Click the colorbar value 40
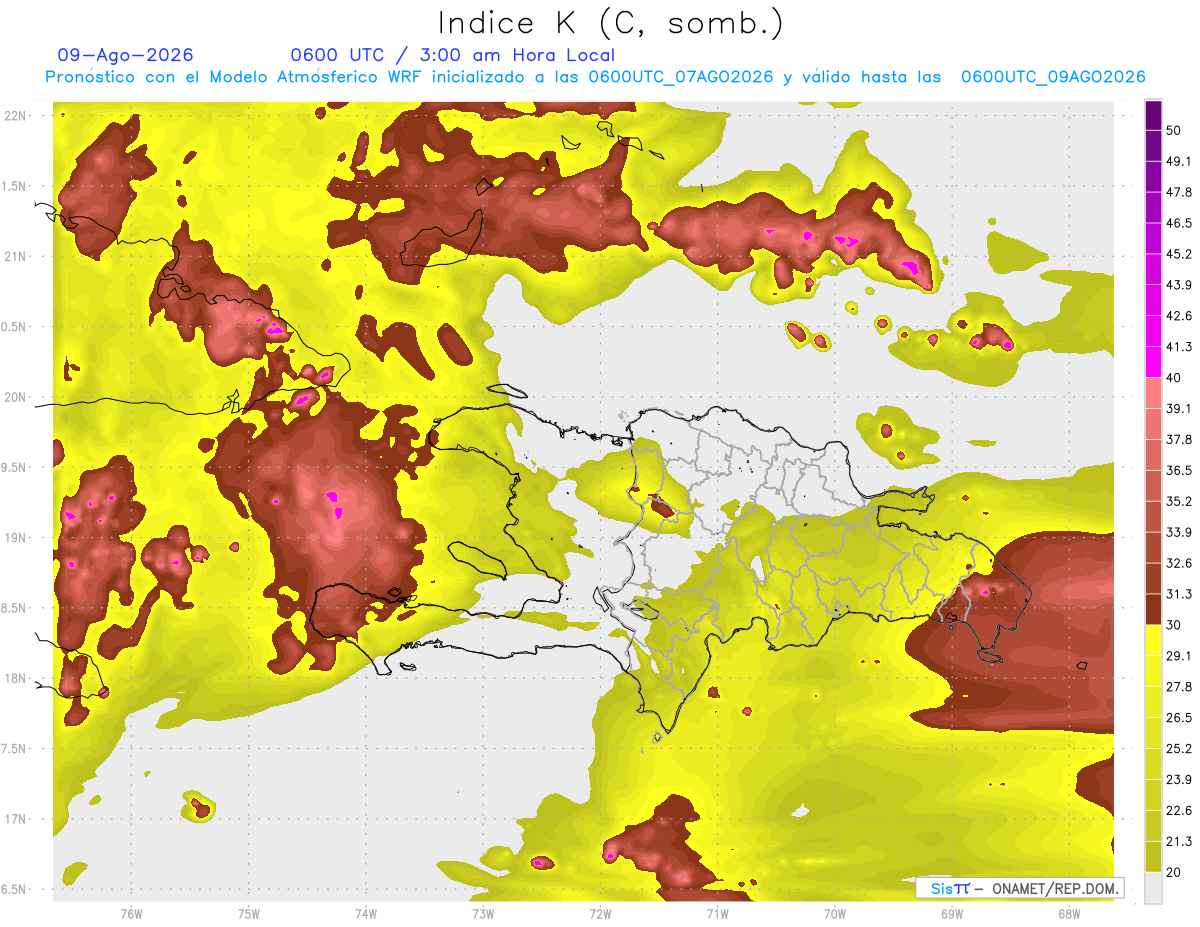This screenshot has width=1200, height=927. 1174,378
